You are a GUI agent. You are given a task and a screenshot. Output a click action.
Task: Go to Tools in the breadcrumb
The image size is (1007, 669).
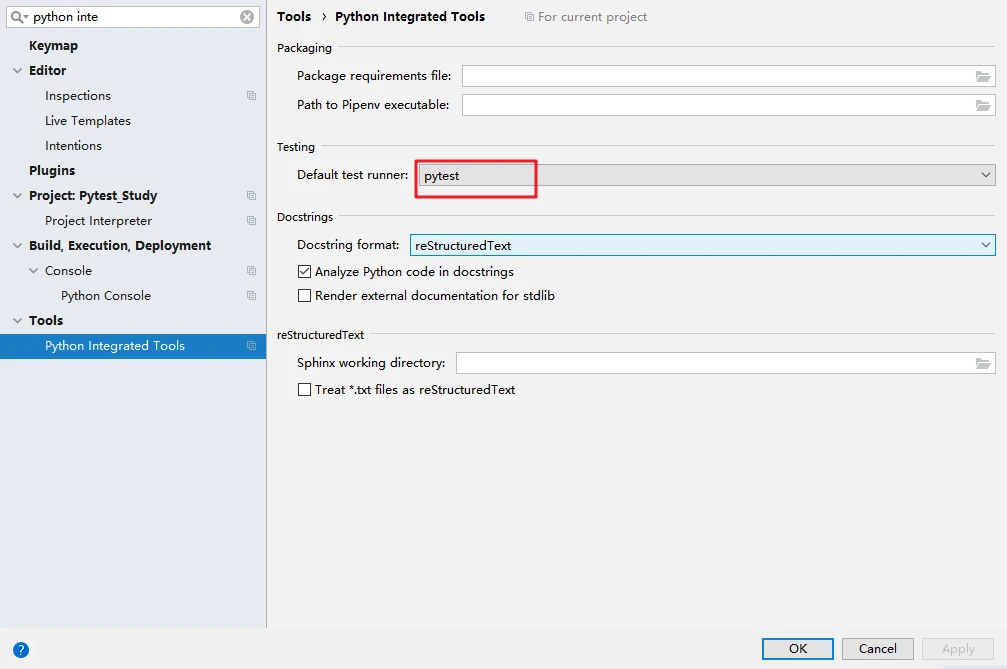tap(294, 17)
